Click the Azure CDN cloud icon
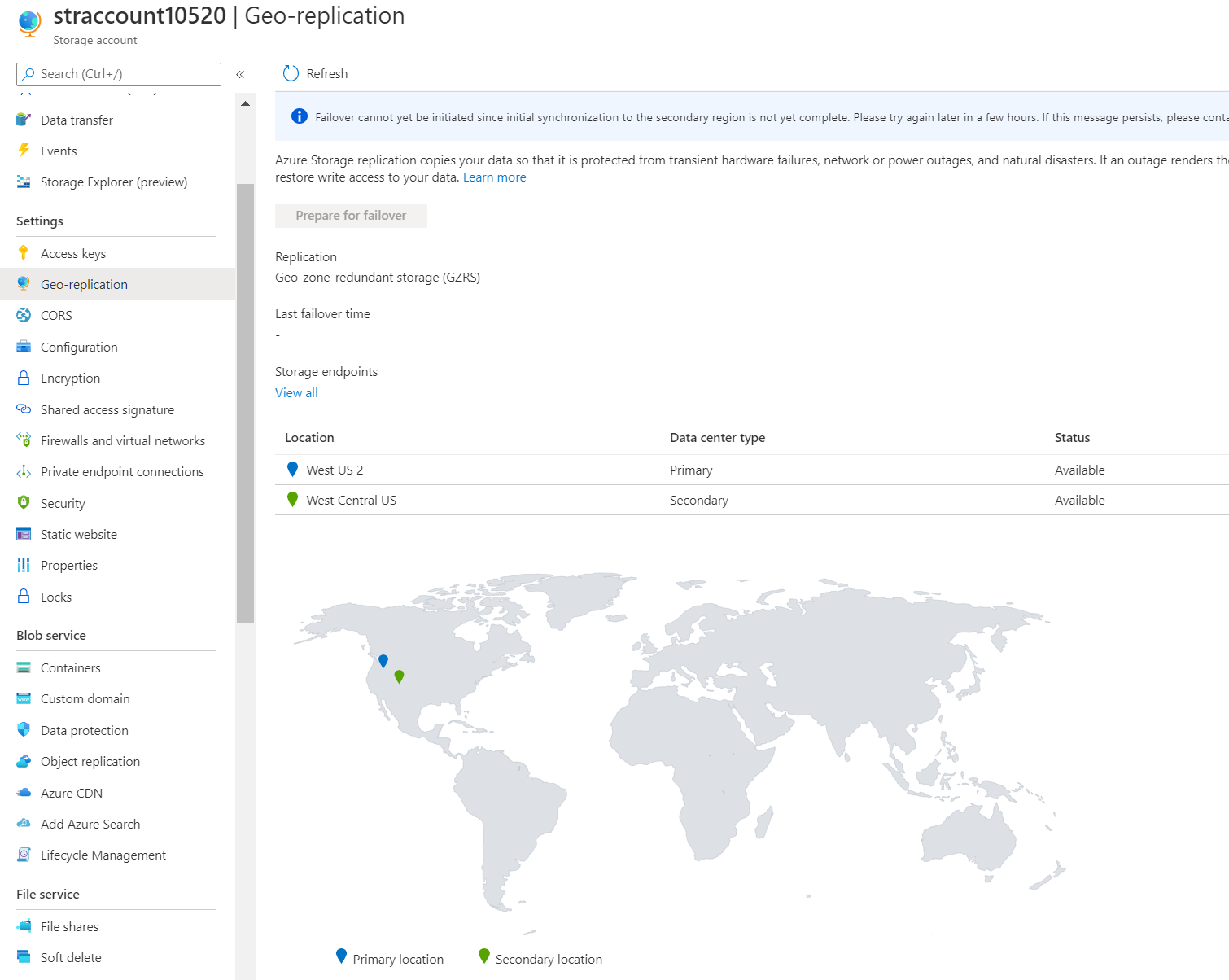Image resolution: width=1229 pixels, height=980 pixels. click(24, 793)
